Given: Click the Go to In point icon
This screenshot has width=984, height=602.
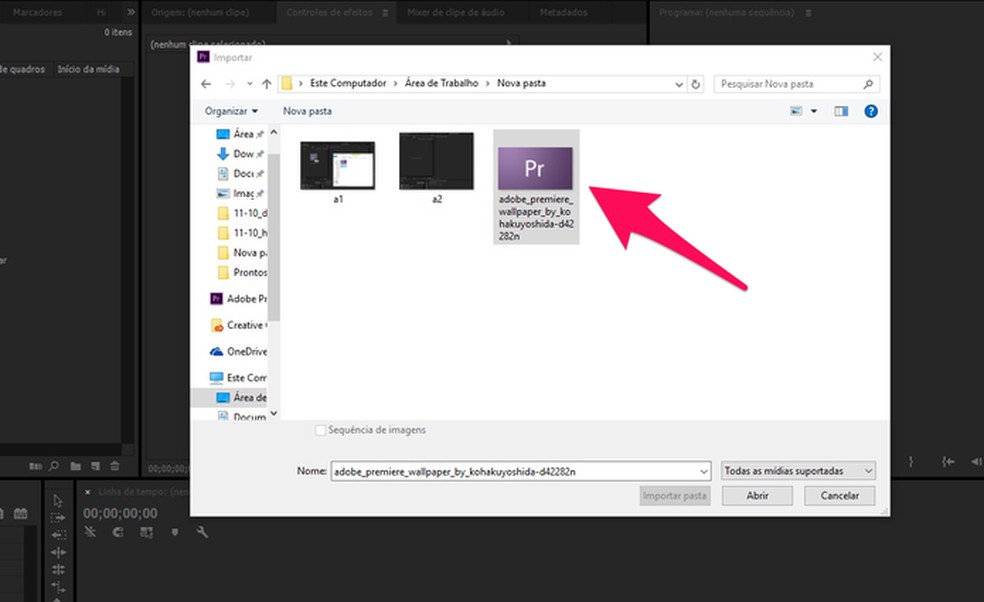Looking at the screenshot, I should [x=948, y=461].
